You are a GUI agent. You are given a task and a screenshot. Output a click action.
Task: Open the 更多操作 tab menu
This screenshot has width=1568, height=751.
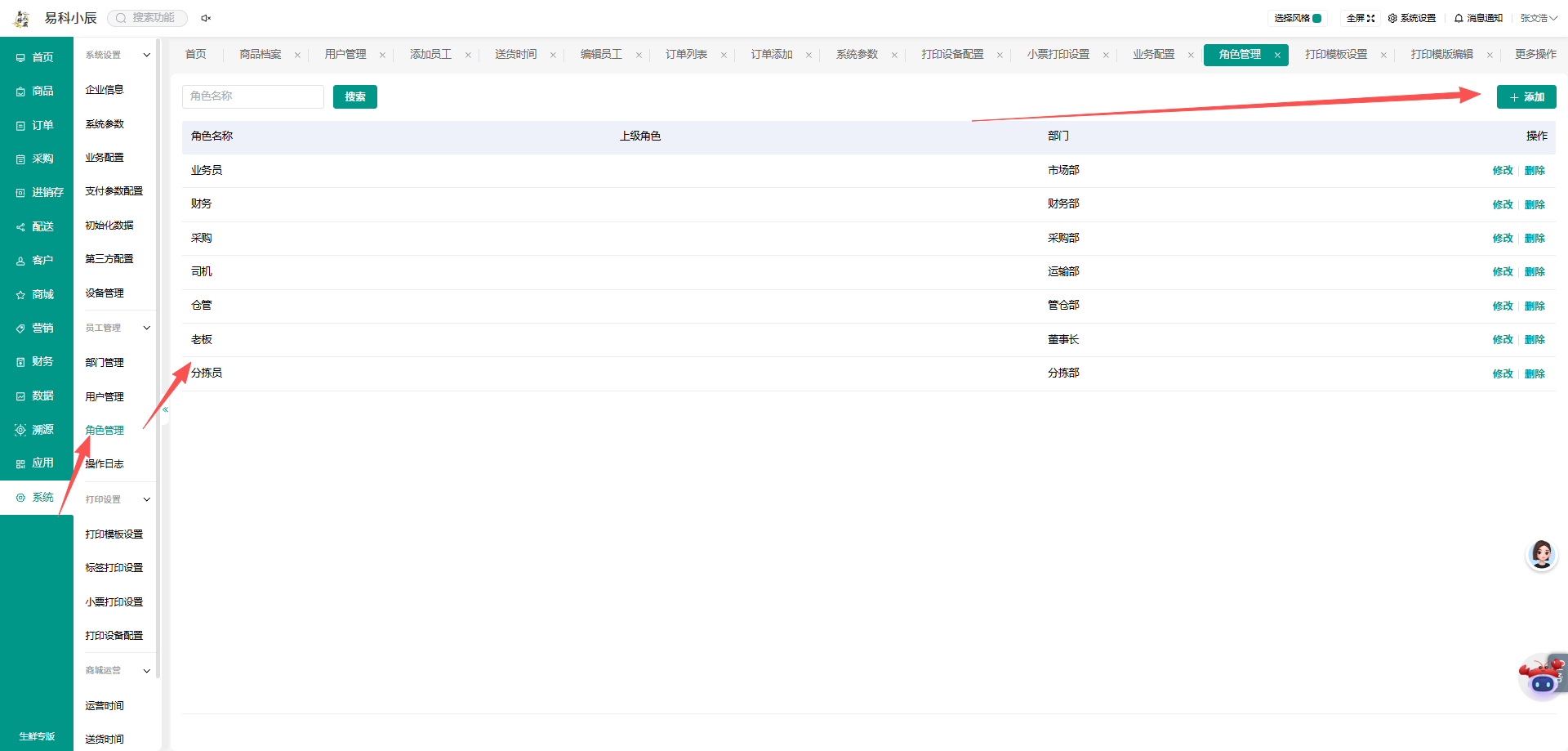pyautogui.click(x=1535, y=54)
